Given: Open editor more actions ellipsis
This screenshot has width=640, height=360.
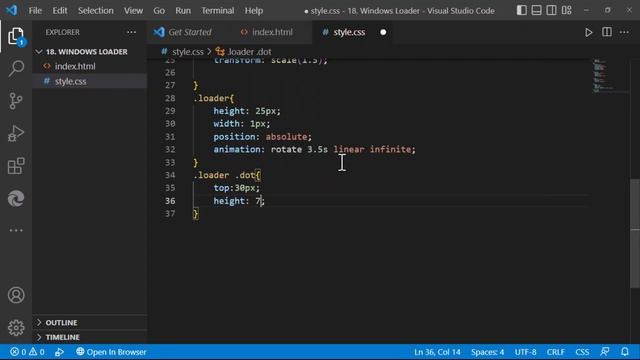Looking at the screenshot, I should [x=624, y=32].
